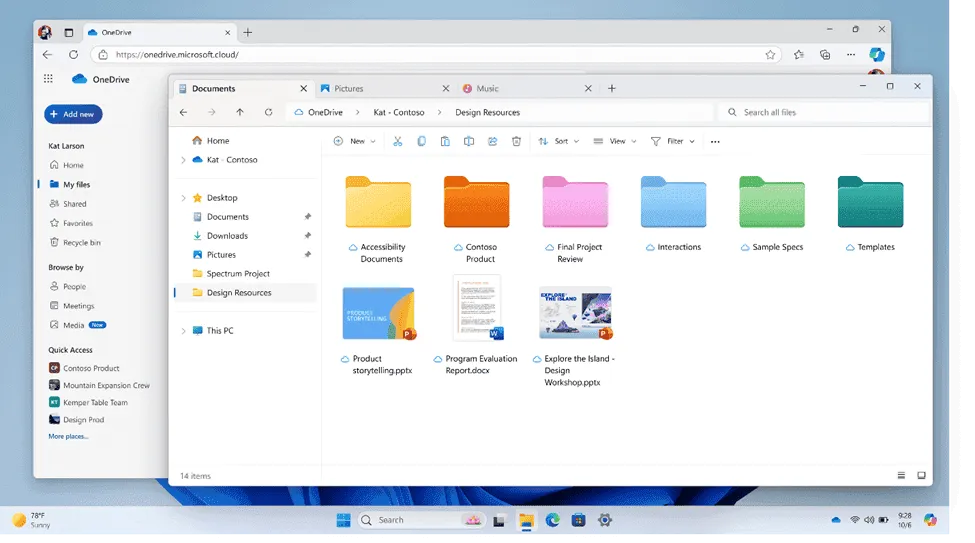The image size is (975, 543).
Task: Switch to the Pictures tab in File Explorer
Action: (x=386, y=88)
